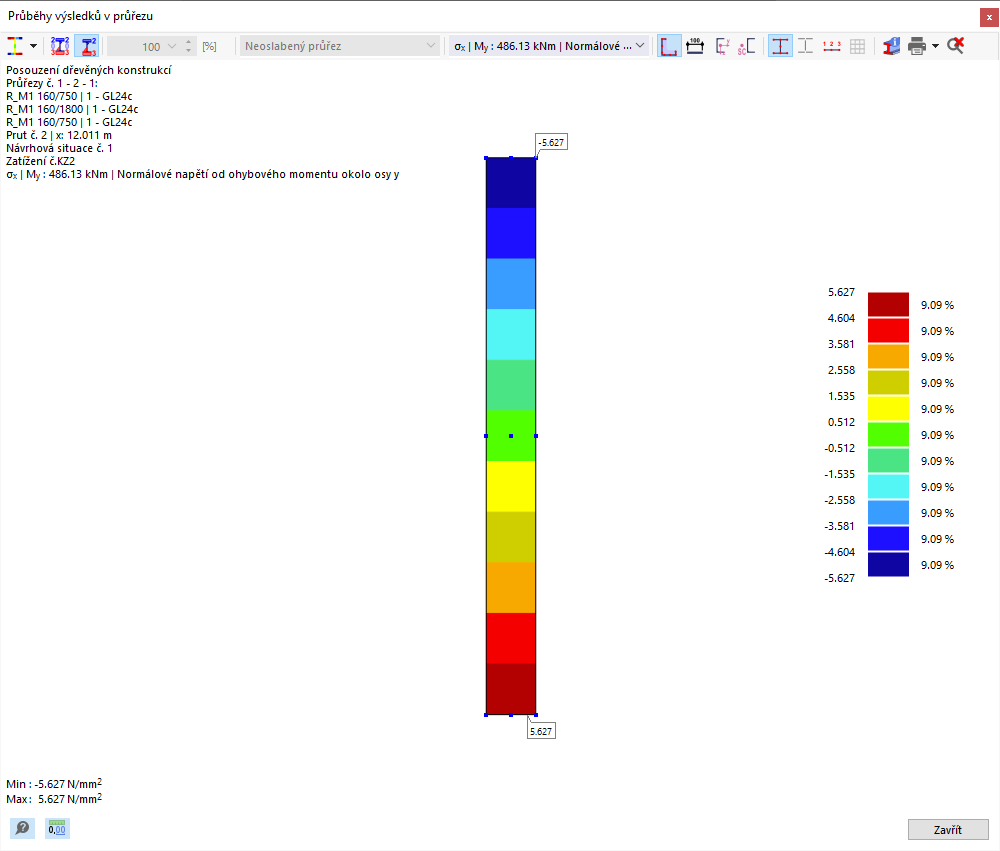Click the line 'R_M1 160/1800 | 1 - GL24c'
Image resolution: width=1000 pixels, height=851 pixels.
point(72,109)
